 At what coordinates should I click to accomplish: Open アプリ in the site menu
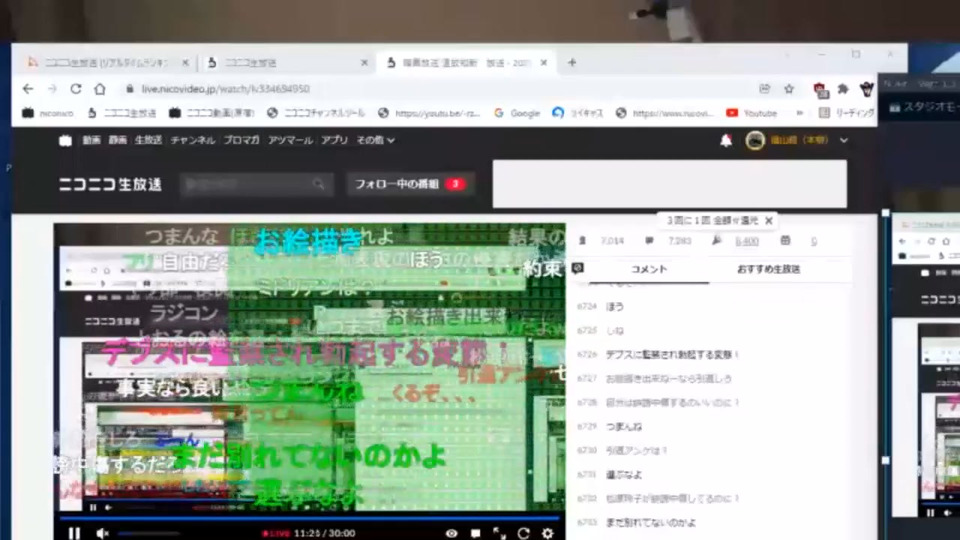334,140
